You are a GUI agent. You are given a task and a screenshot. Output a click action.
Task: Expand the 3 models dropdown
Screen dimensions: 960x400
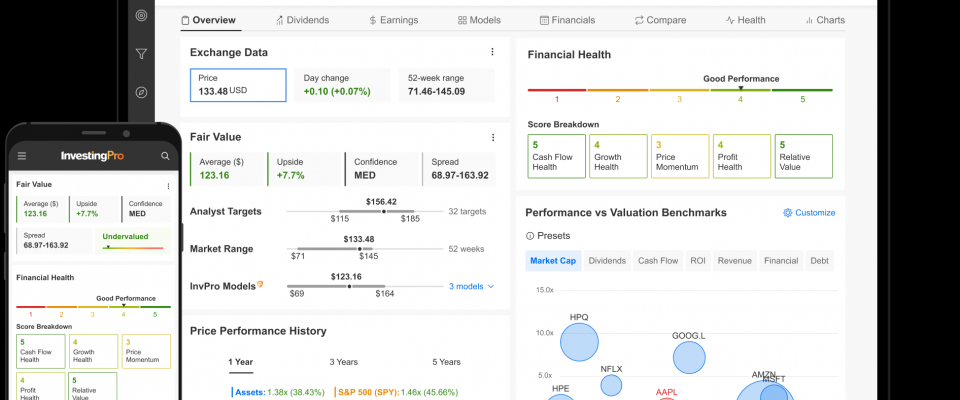(x=471, y=286)
